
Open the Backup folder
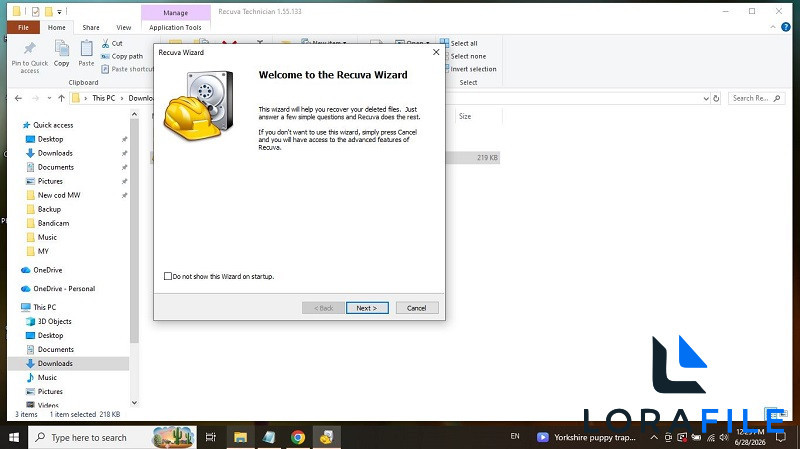click(49, 209)
